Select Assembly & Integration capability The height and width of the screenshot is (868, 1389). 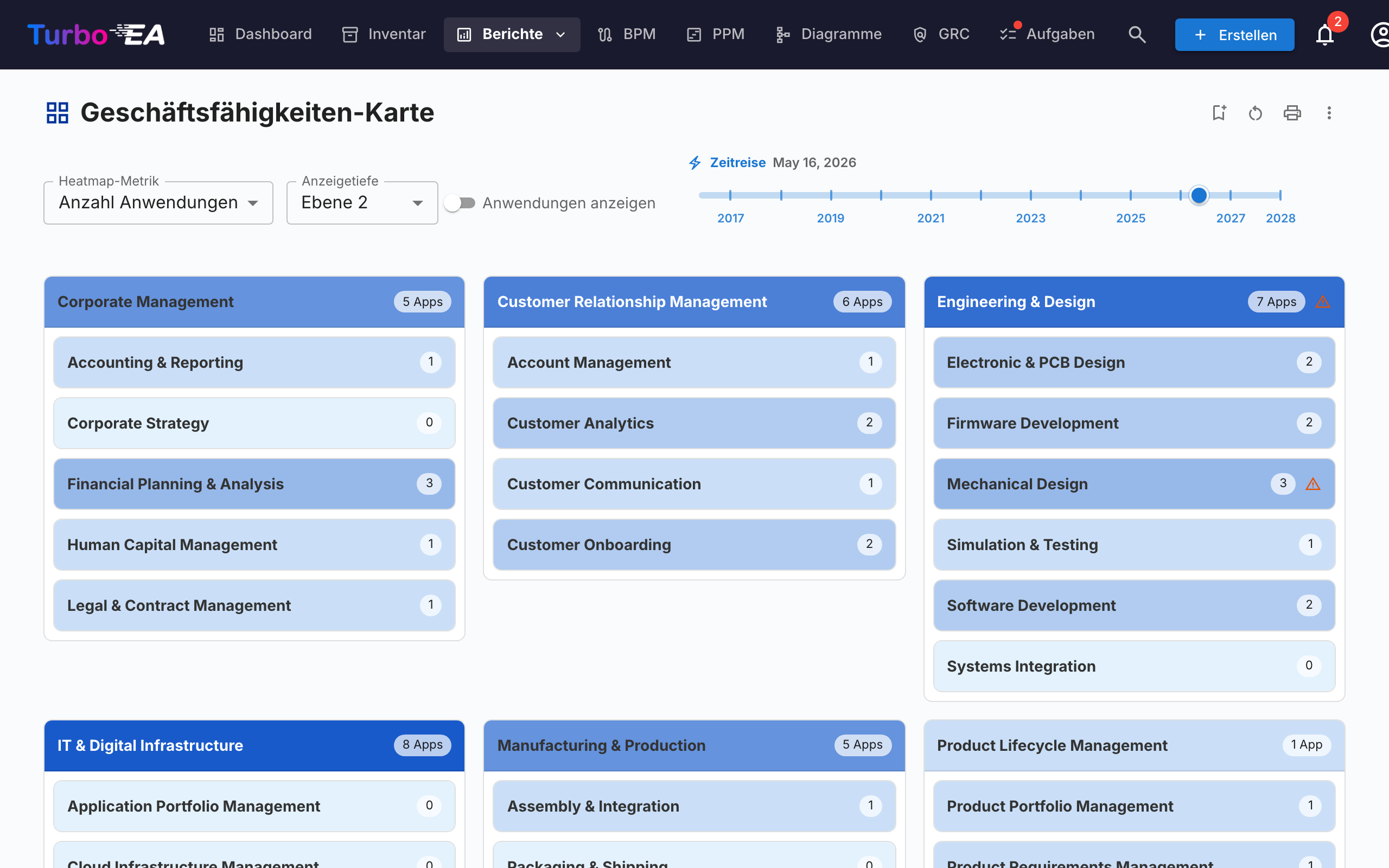[694, 806]
